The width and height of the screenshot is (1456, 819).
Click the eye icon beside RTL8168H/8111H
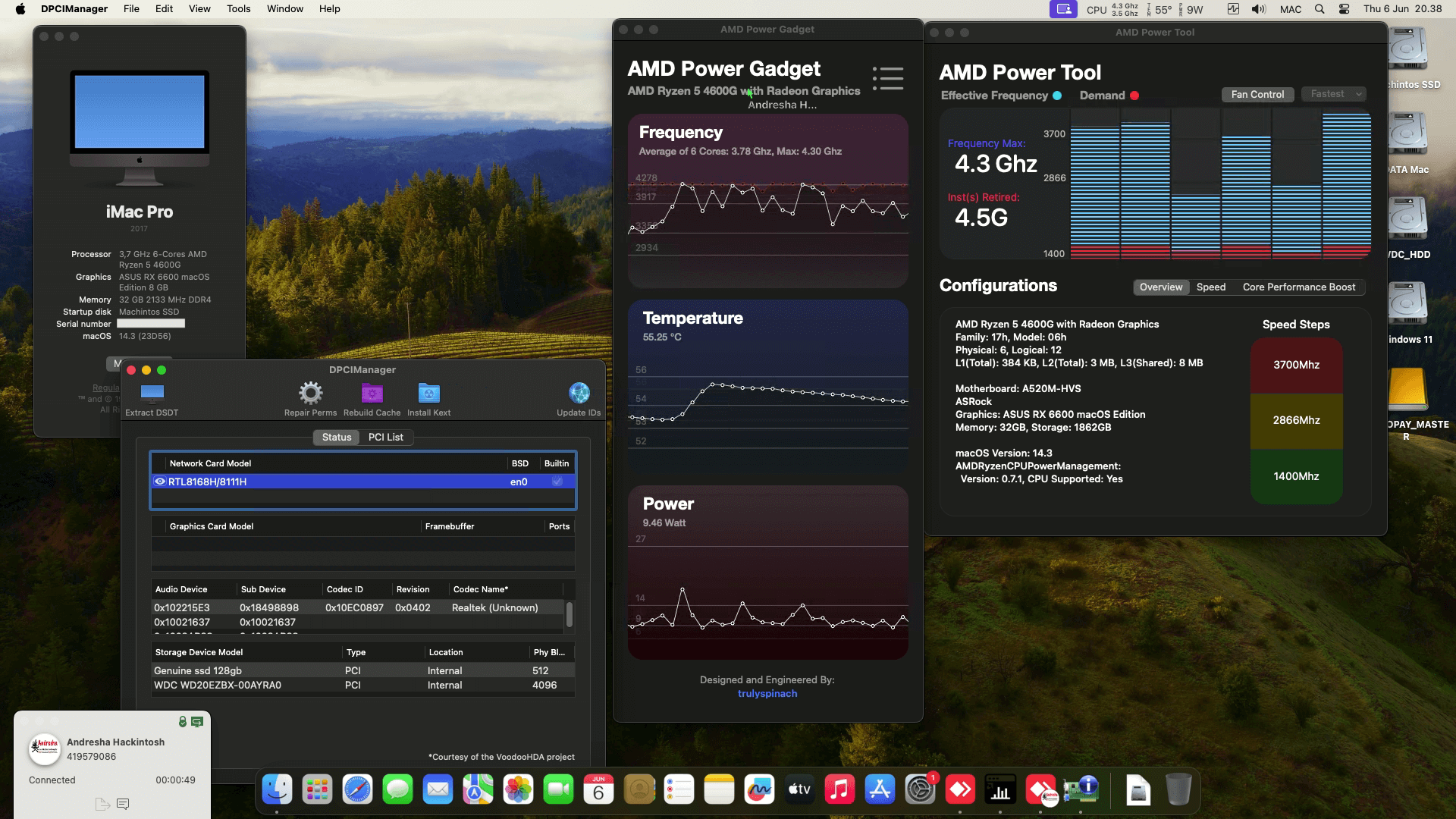tap(160, 482)
